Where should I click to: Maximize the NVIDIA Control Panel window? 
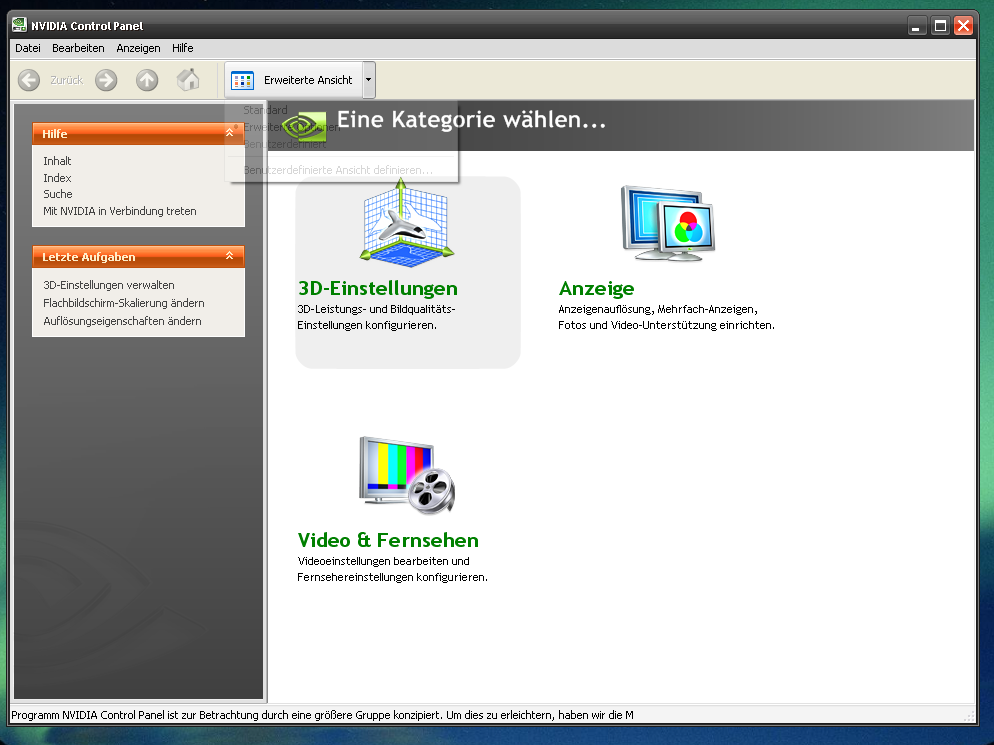click(940, 26)
